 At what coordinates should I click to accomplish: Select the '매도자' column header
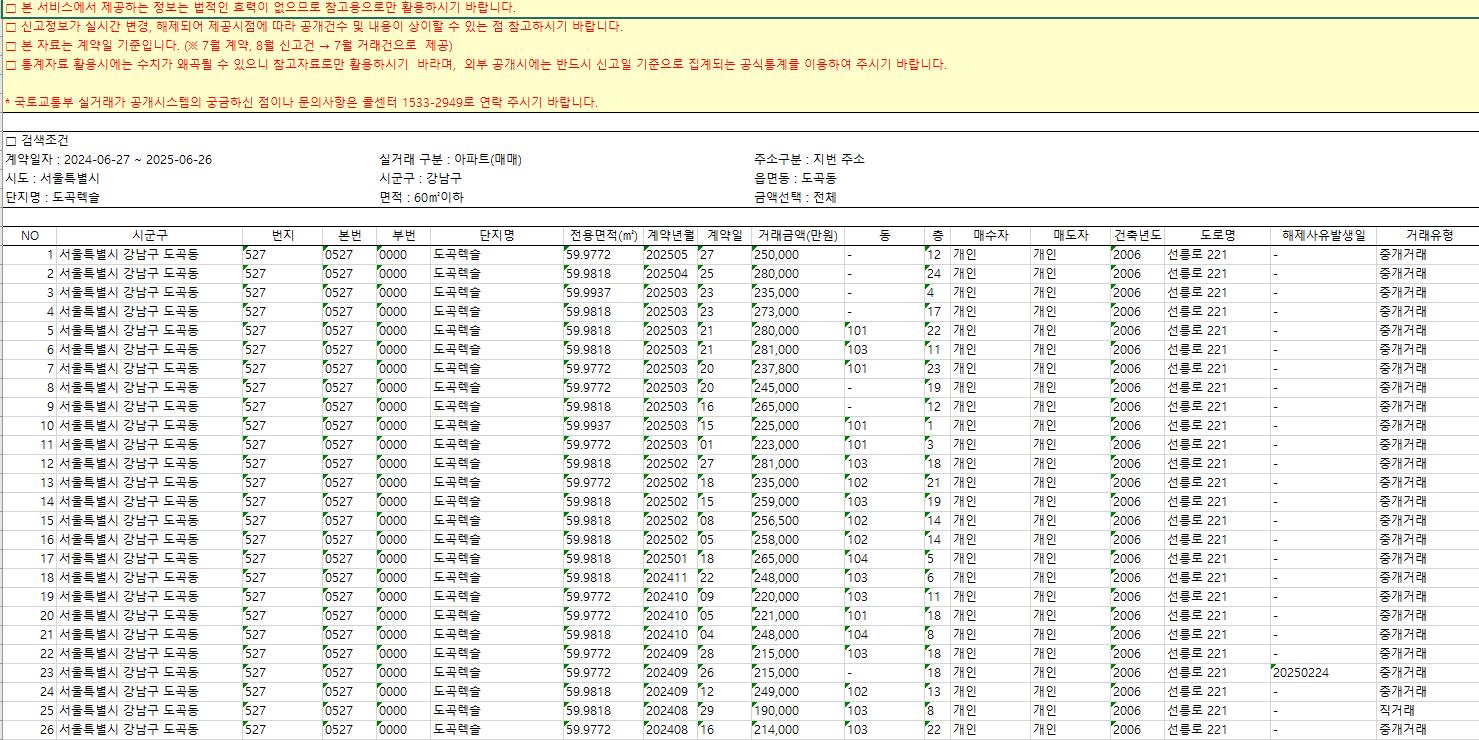[x=1070, y=236]
